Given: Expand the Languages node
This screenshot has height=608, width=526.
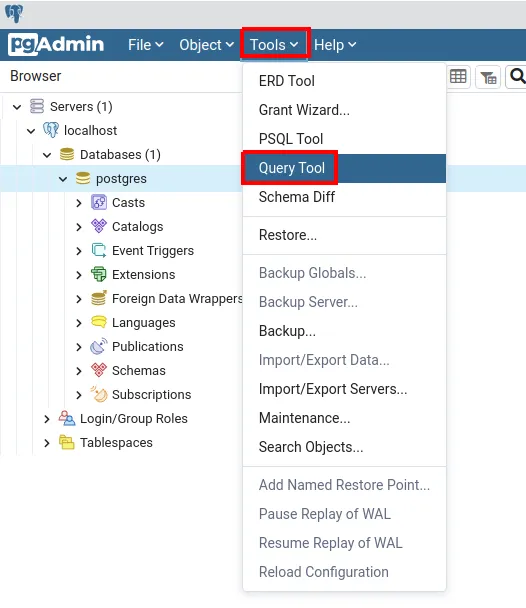Looking at the screenshot, I should point(79,323).
